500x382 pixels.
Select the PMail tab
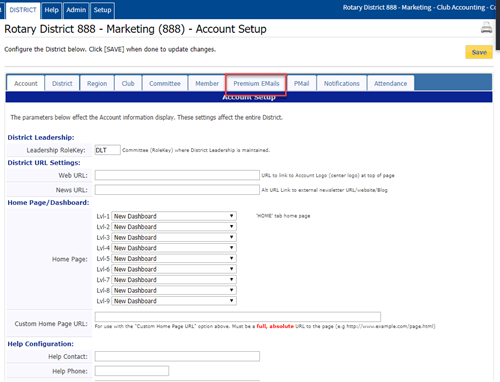(x=301, y=83)
